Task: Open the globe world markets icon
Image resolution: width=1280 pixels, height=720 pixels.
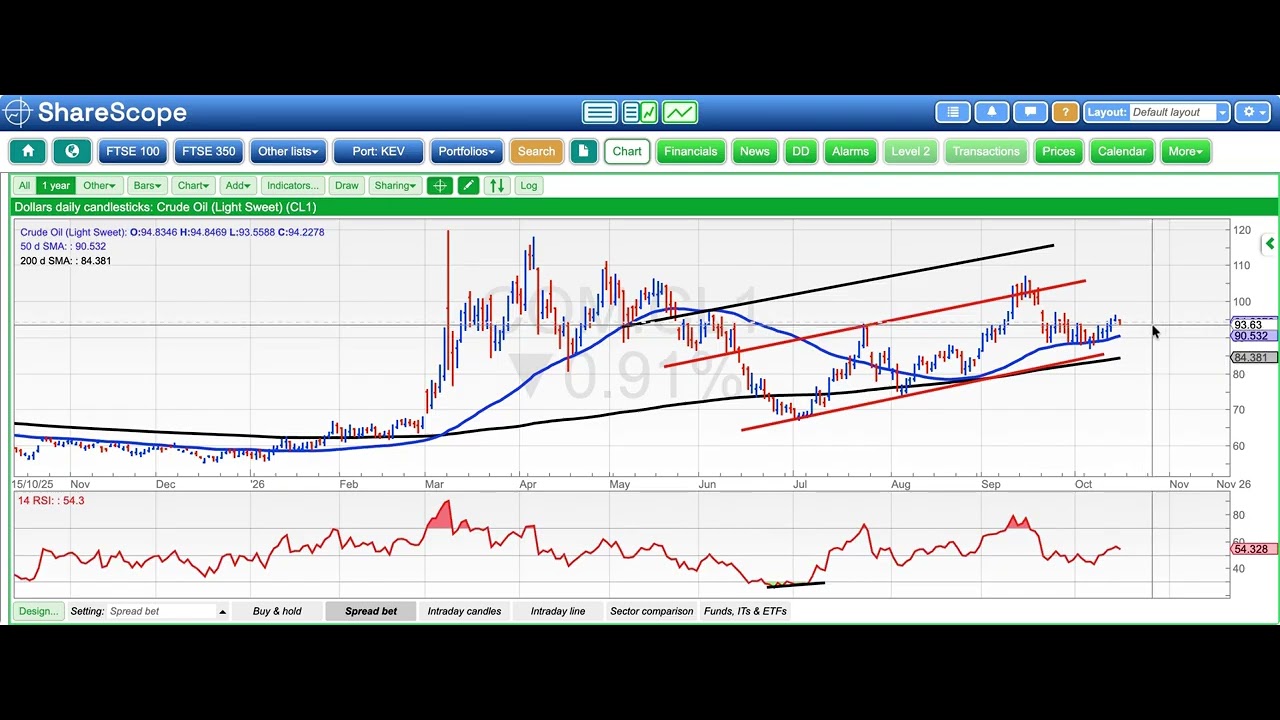Action: pos(72,152)
